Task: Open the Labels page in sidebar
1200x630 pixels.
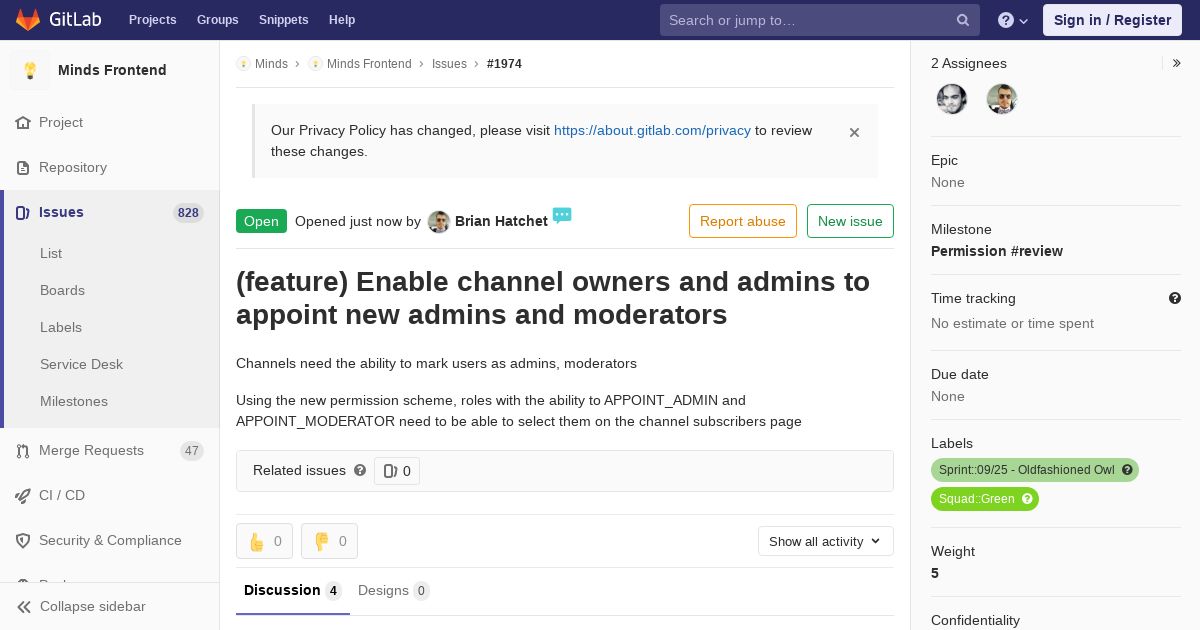Action: click(61, 327)
